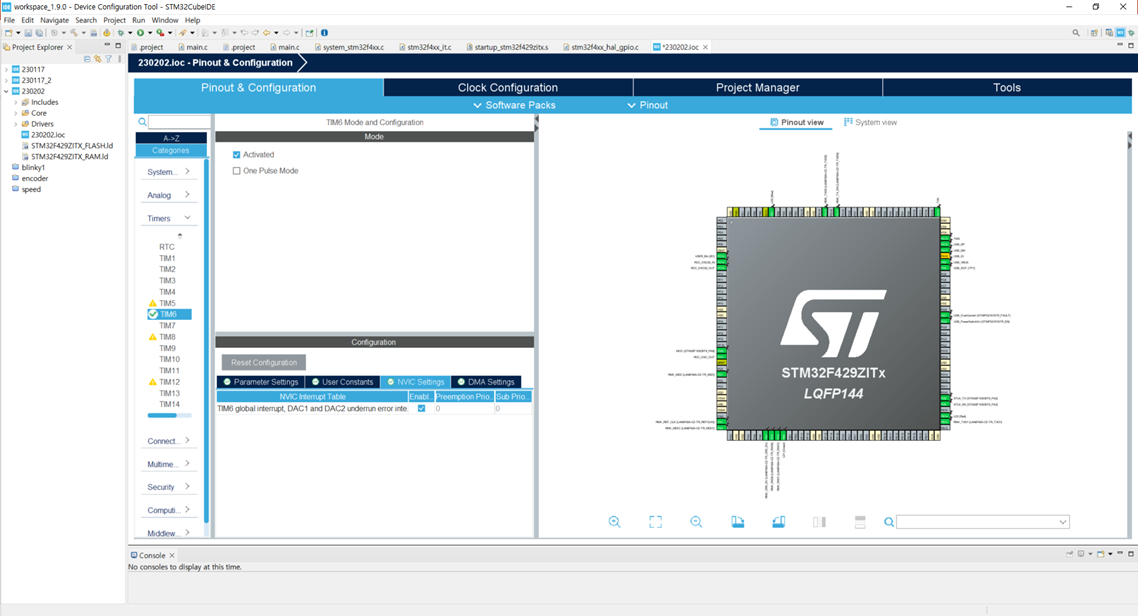Save the current file from toolbar
The width and height of the screenshot is (1138, 616).
(x=28, y=33)
